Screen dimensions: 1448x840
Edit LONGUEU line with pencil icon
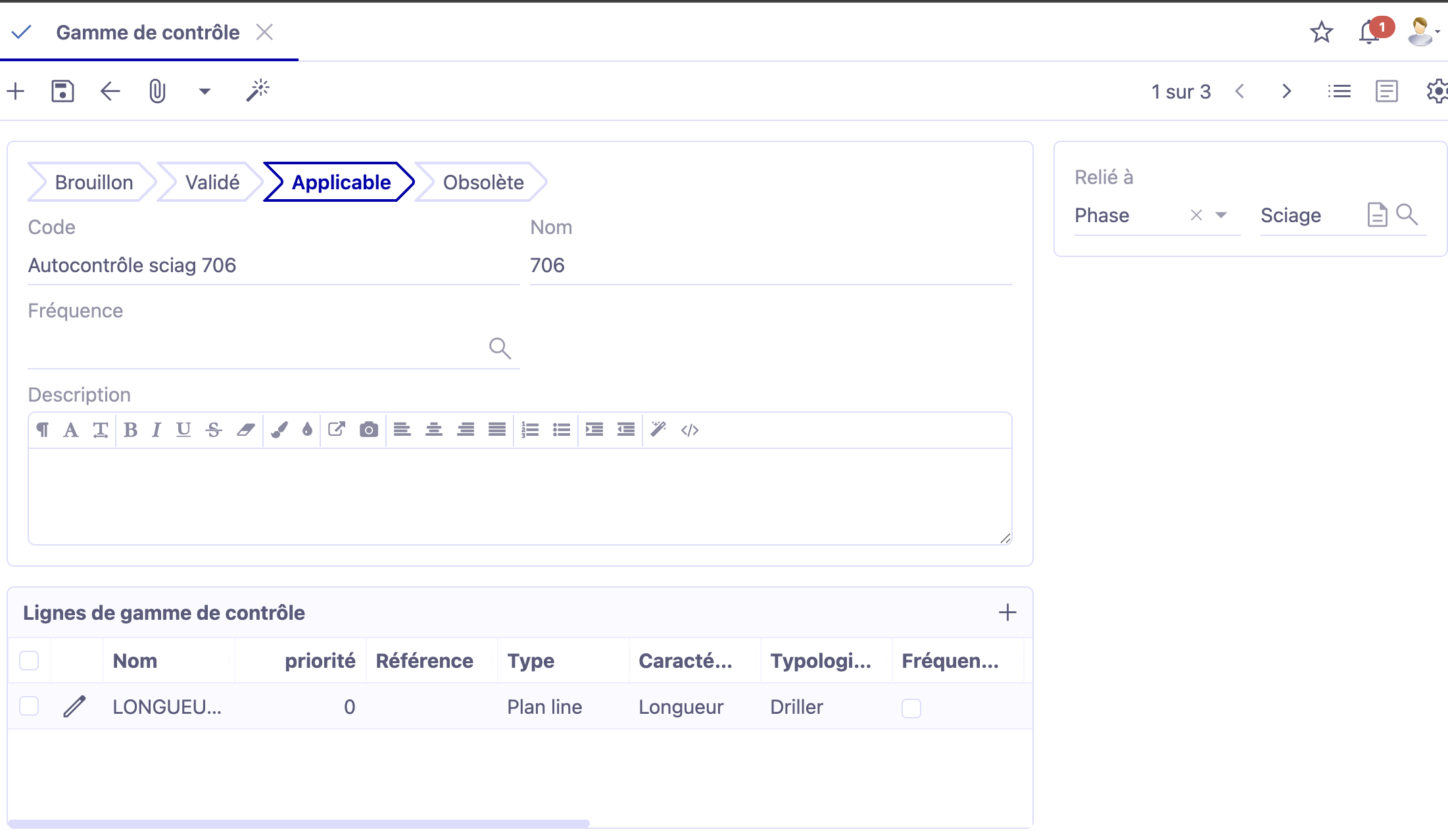point(74,707)
